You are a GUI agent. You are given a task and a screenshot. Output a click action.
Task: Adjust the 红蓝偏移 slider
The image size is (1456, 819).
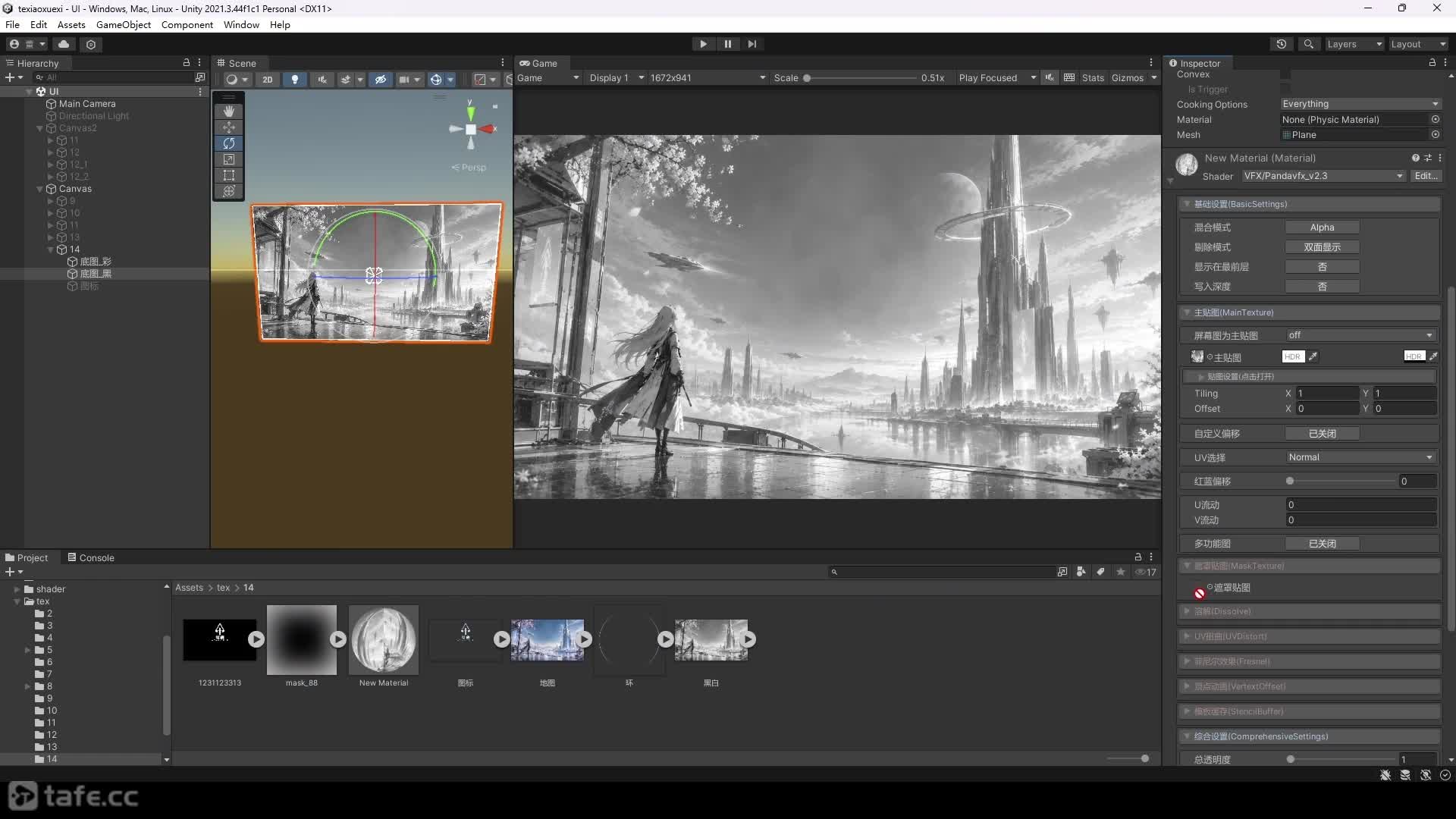pyautogui.click(x=1341, y=481)
